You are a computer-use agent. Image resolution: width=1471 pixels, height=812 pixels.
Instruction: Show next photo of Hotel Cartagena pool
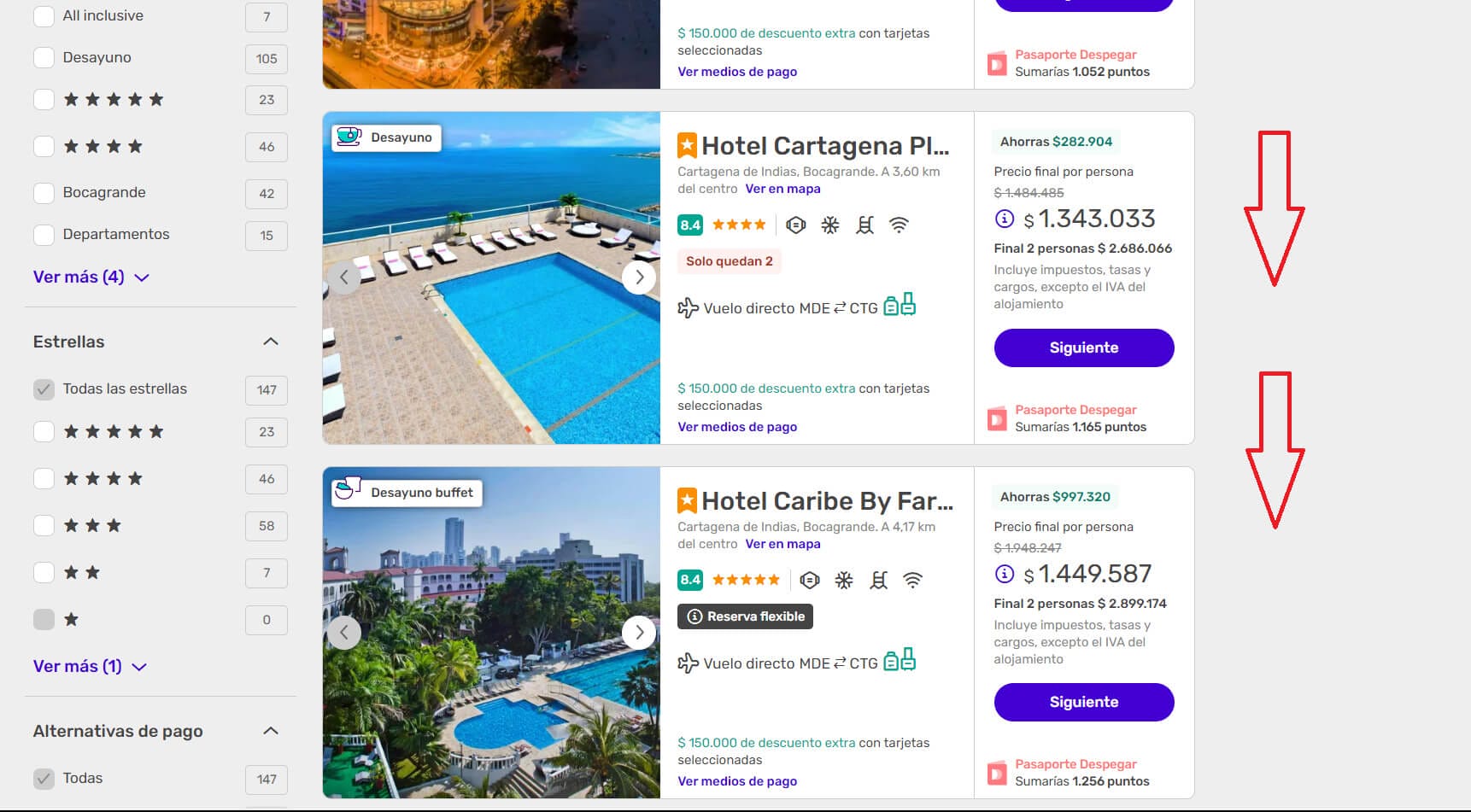click(639, 277)
